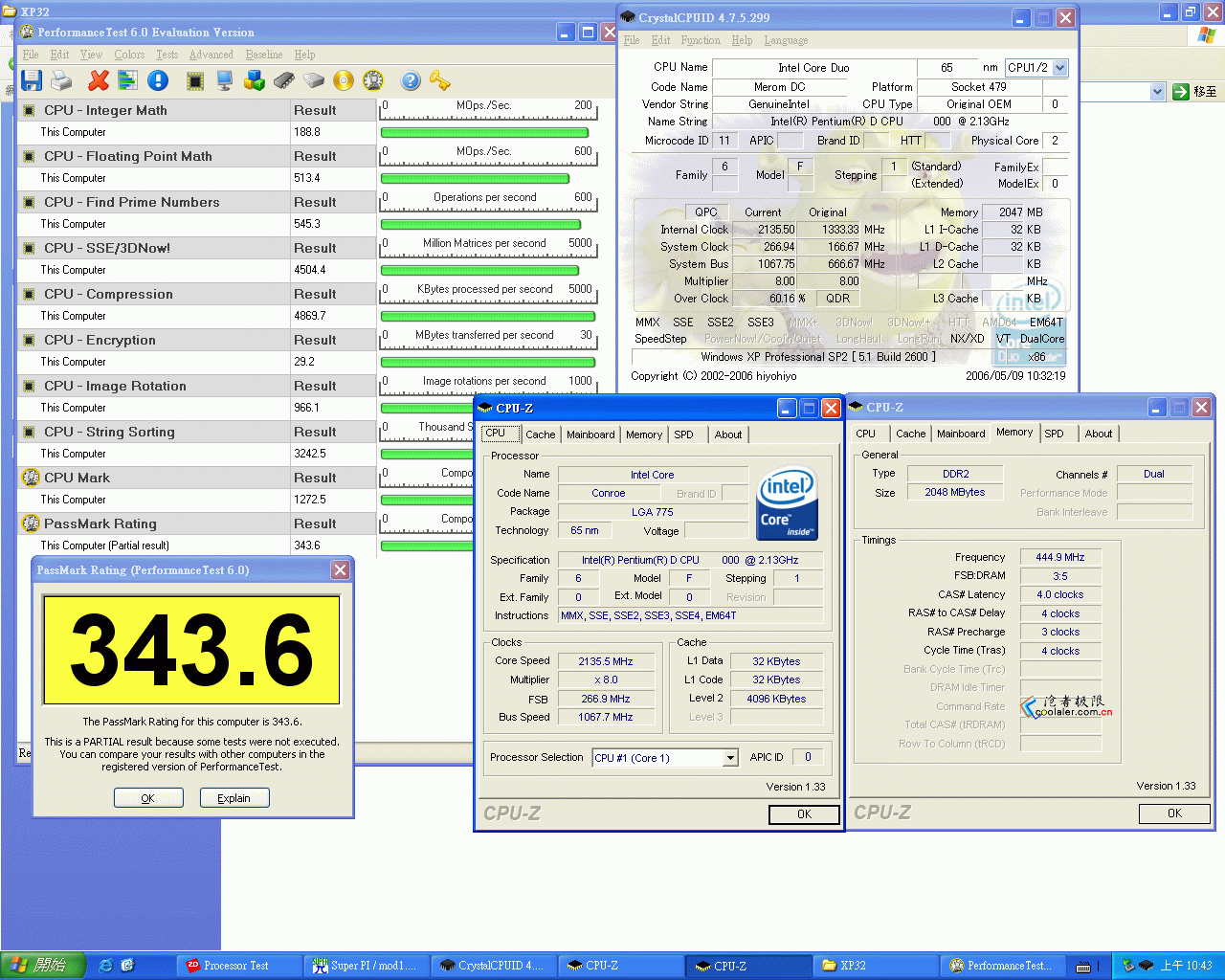
Task: Open the Baseline menu in PerformanceTest
Action: (263, 55)
